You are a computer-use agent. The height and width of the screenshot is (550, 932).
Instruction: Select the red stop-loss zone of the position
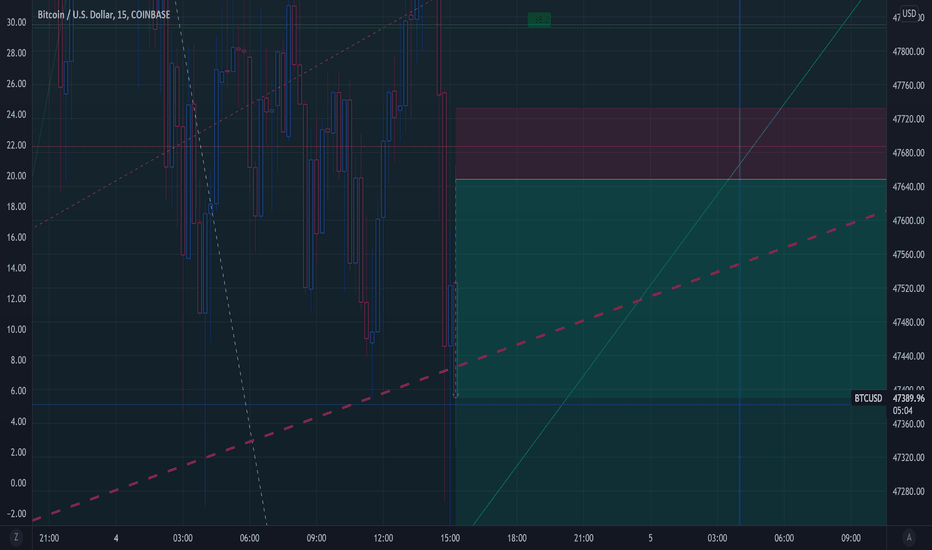tap(670, 143)
